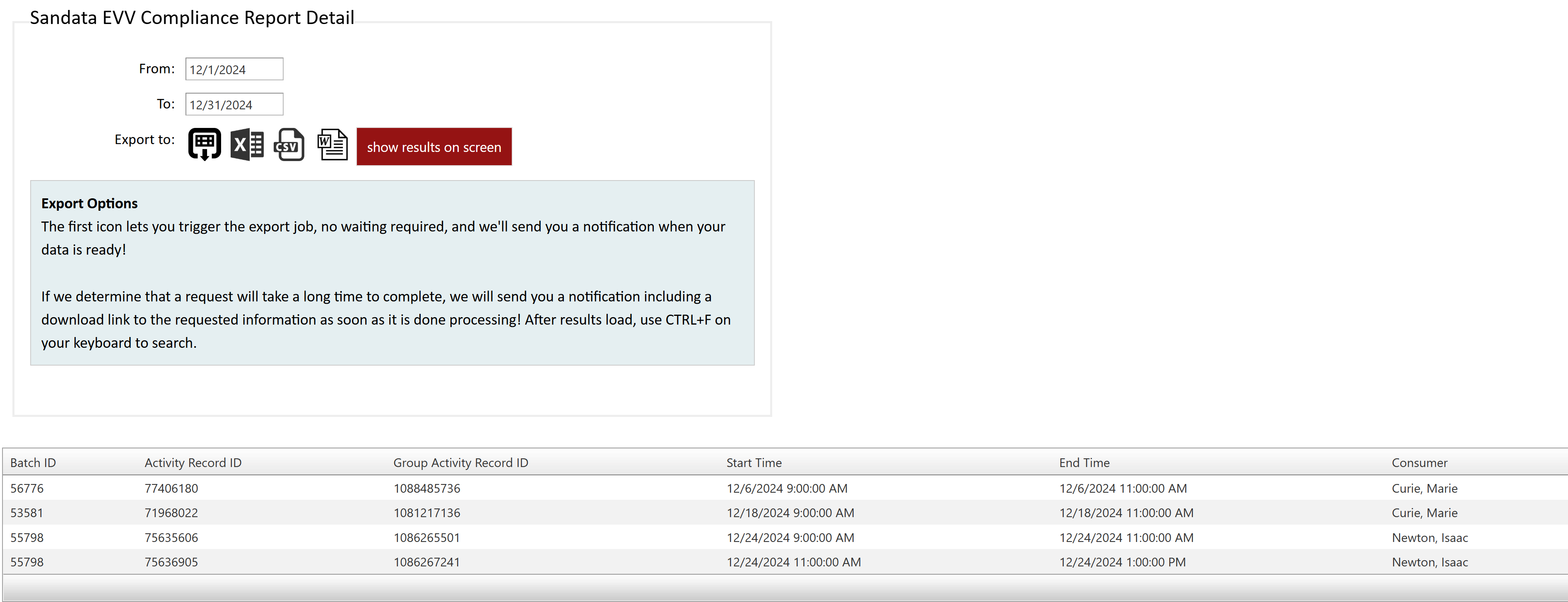
Task: Click the Export Options heading
Action: [x=89, y=203]
